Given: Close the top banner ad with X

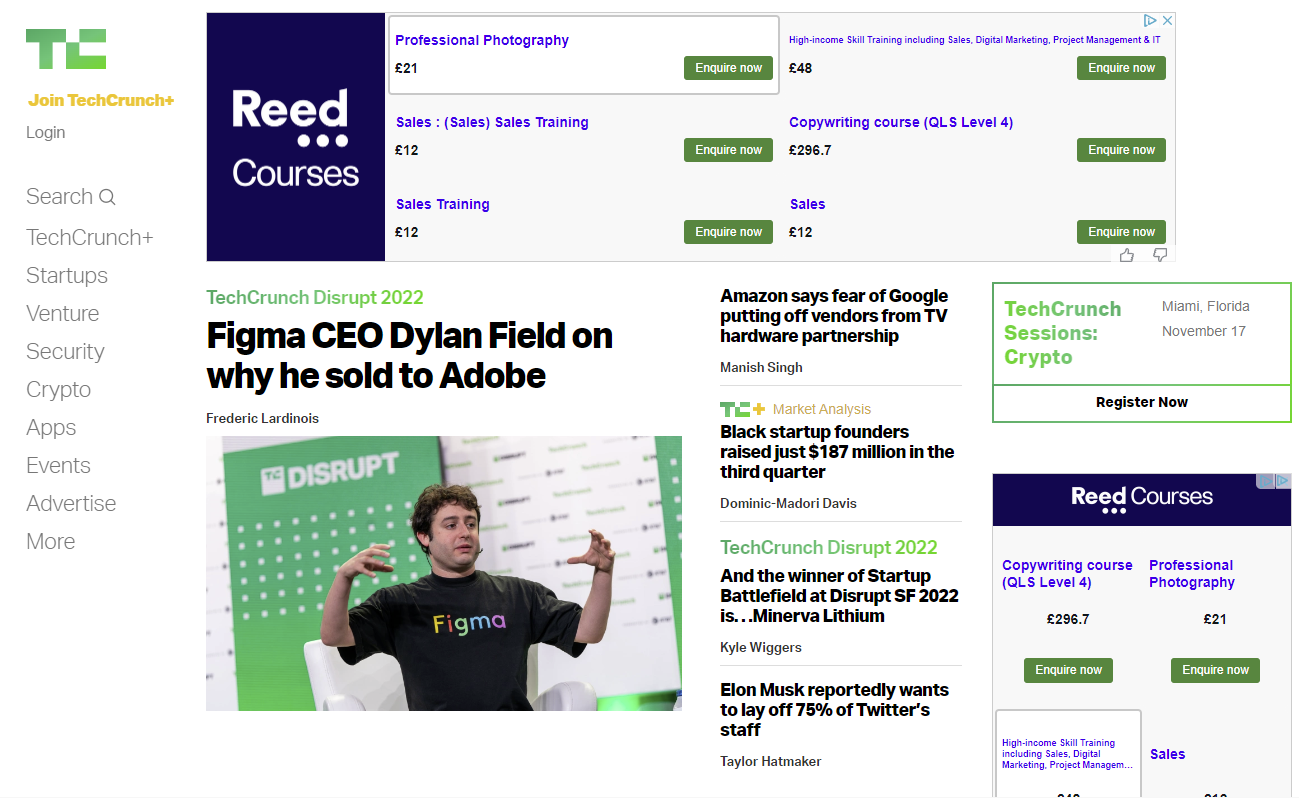Looking at the screenshot, I should point(1167,21).
